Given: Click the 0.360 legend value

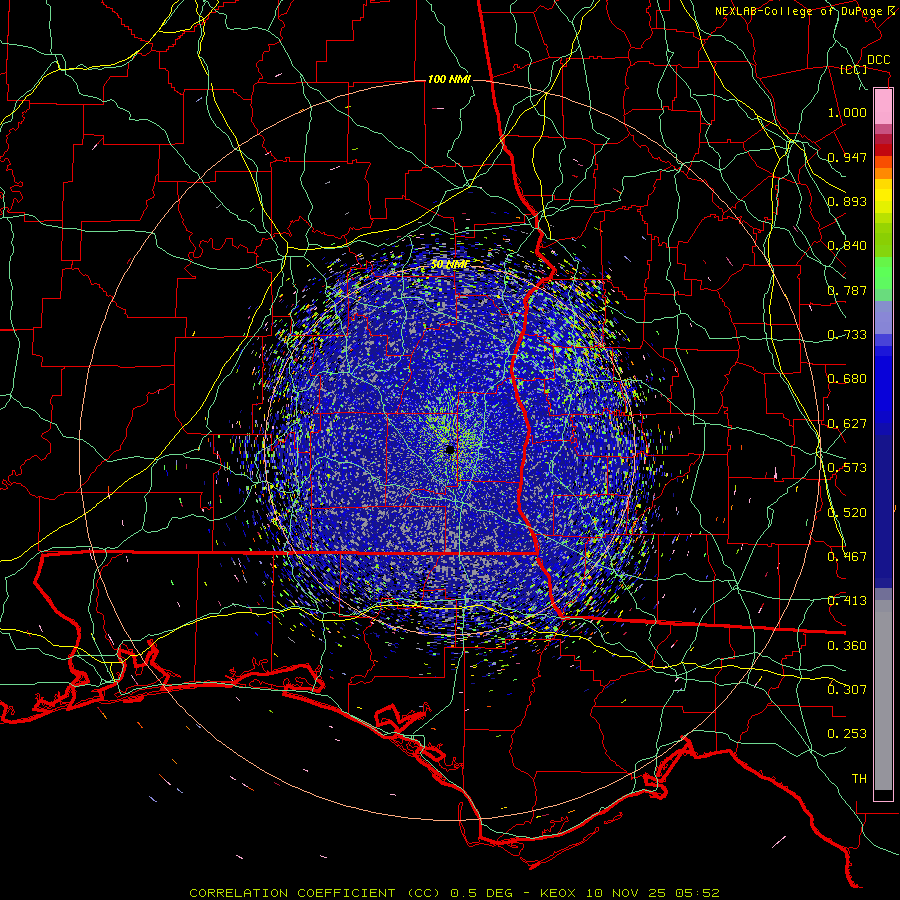Looking at the screenshot, I should point(847,646).
